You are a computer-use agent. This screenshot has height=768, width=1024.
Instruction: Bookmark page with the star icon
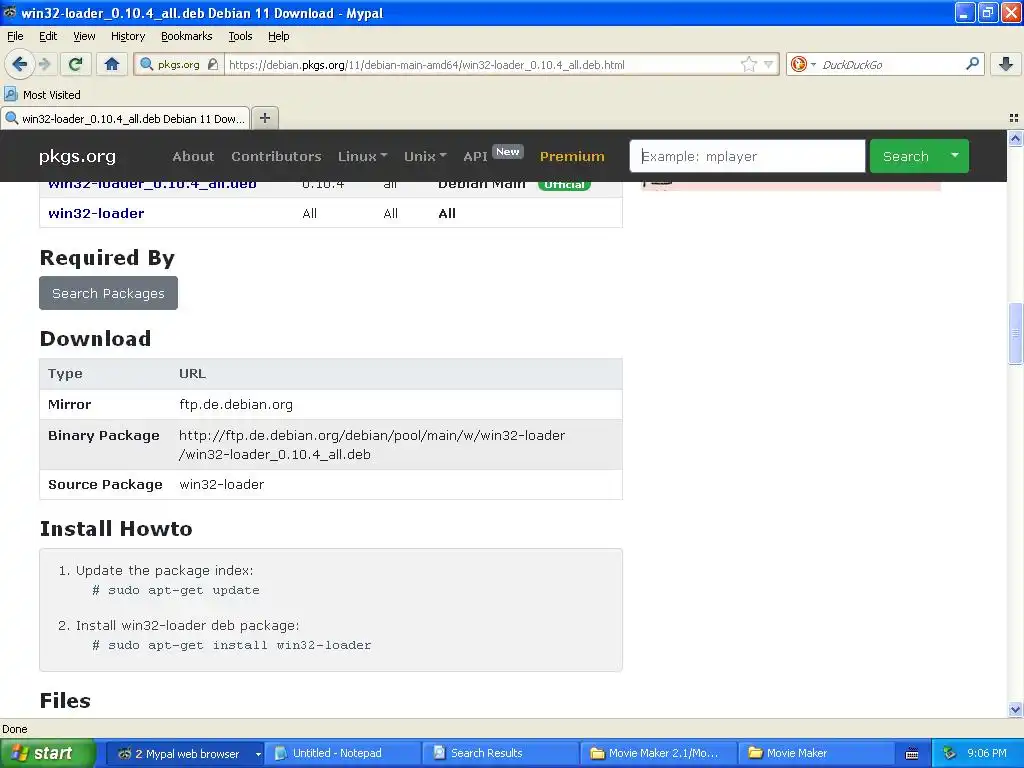748,65
